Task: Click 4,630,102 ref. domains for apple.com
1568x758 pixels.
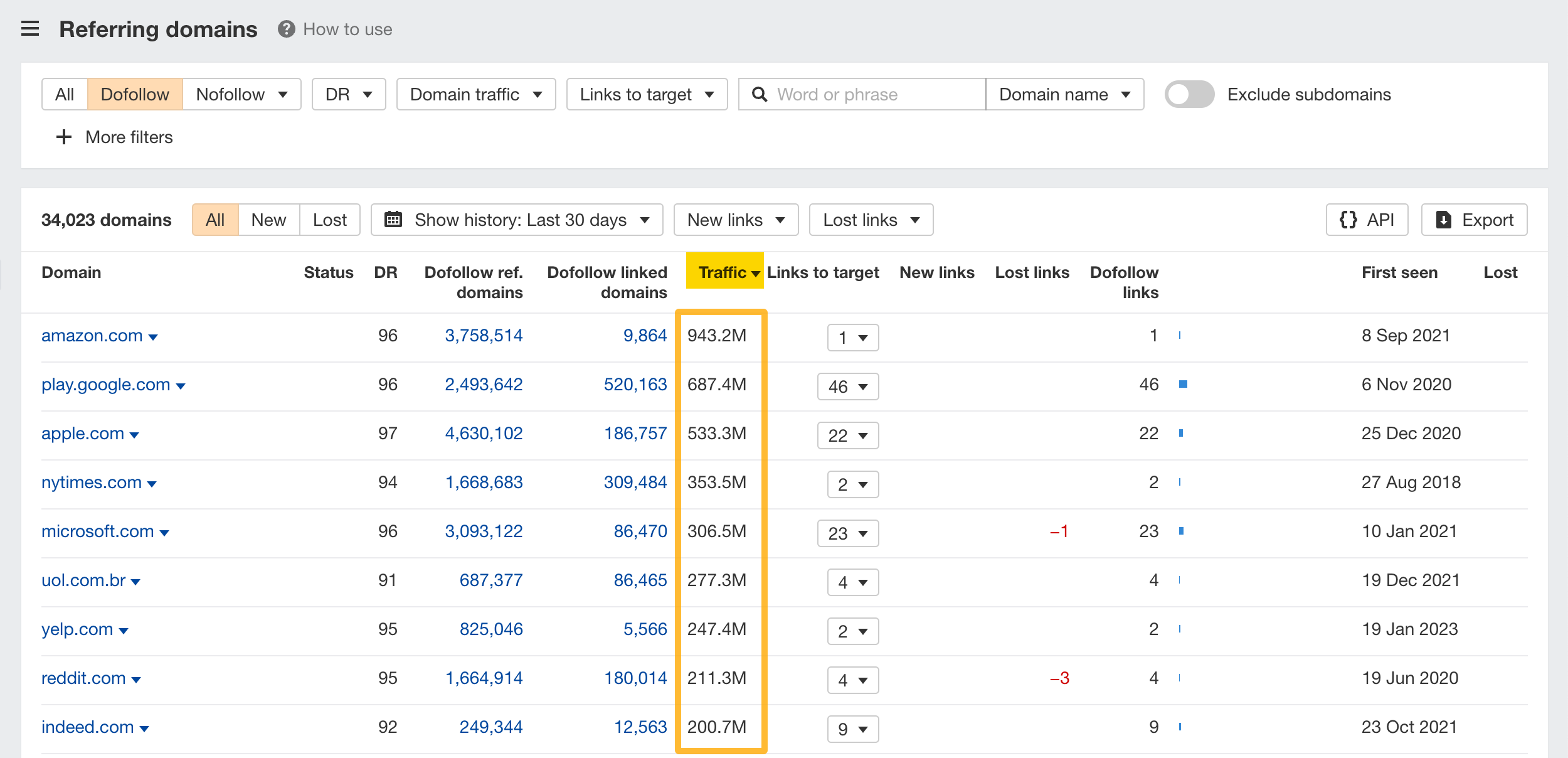Action: click(x=484, y=434)
